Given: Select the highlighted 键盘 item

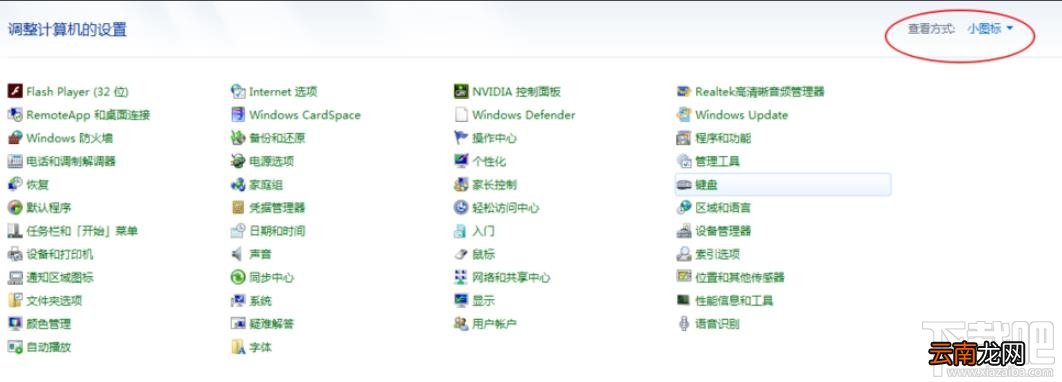Looking at the screenshot, I should 783,184.
